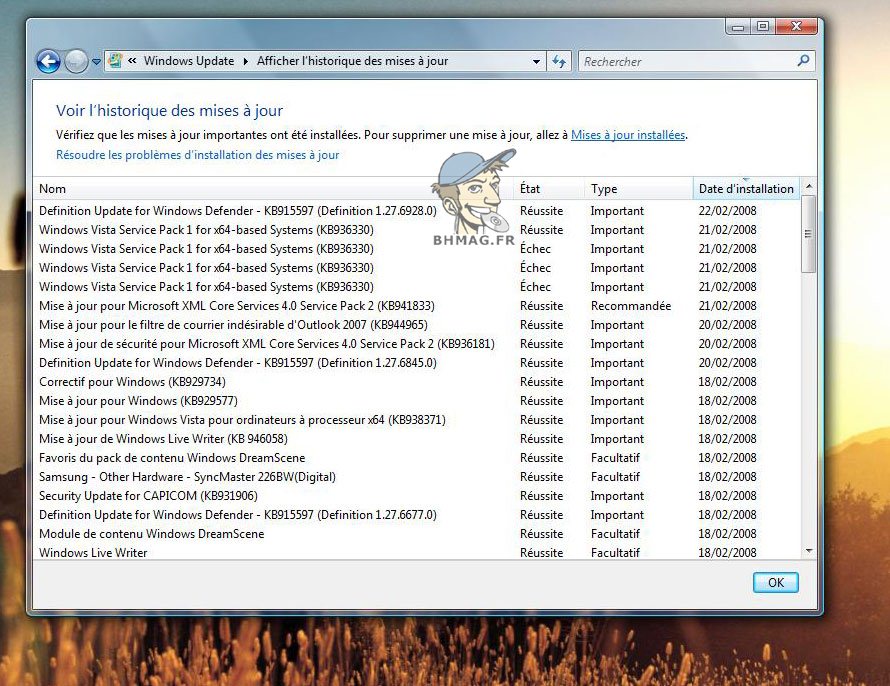Viewport: 890px width, 686px height.
Task: Click the Windows Update icon in address bar
Action: click(115, 61)
